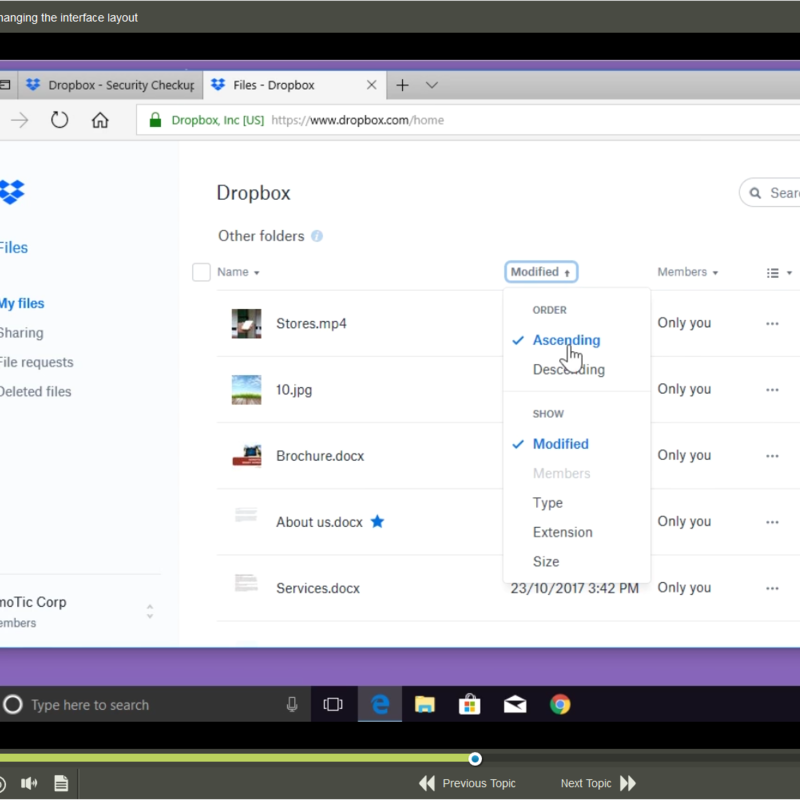Click the About us.docx file name
Screen dimensions: 800x800
[x=319, y=522]
